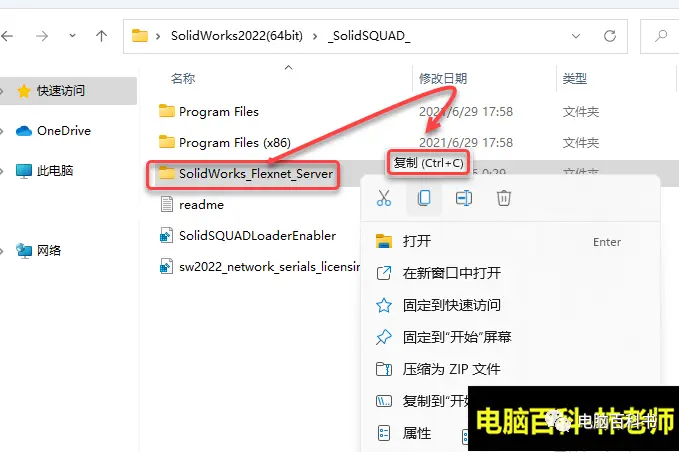Go up one folder level with up arrow

pyautogui.click(x=101, y=36)
